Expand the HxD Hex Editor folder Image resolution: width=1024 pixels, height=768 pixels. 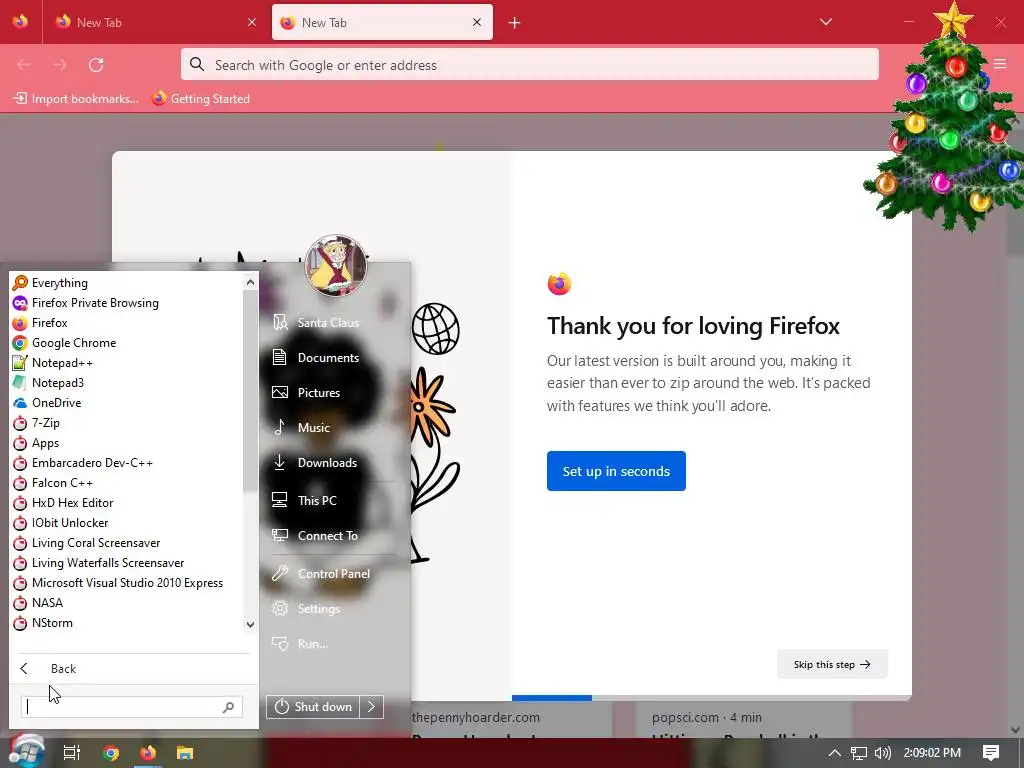tap(127, 503)
